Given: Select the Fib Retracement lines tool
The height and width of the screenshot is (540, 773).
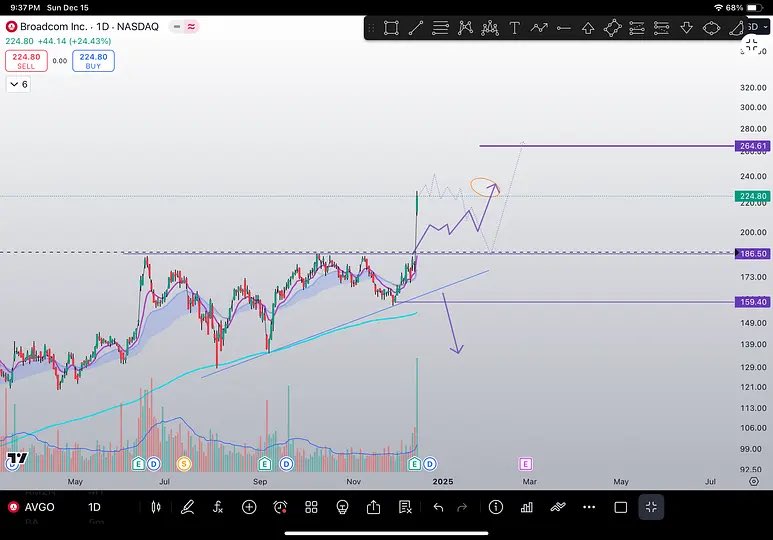Looking at the screenshot, I should 440,28.
